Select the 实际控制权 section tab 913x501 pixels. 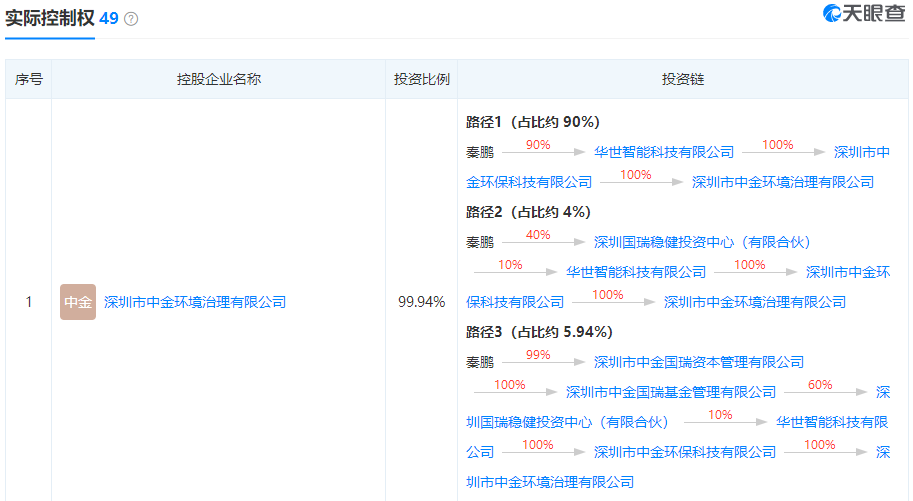click(49, 19)
